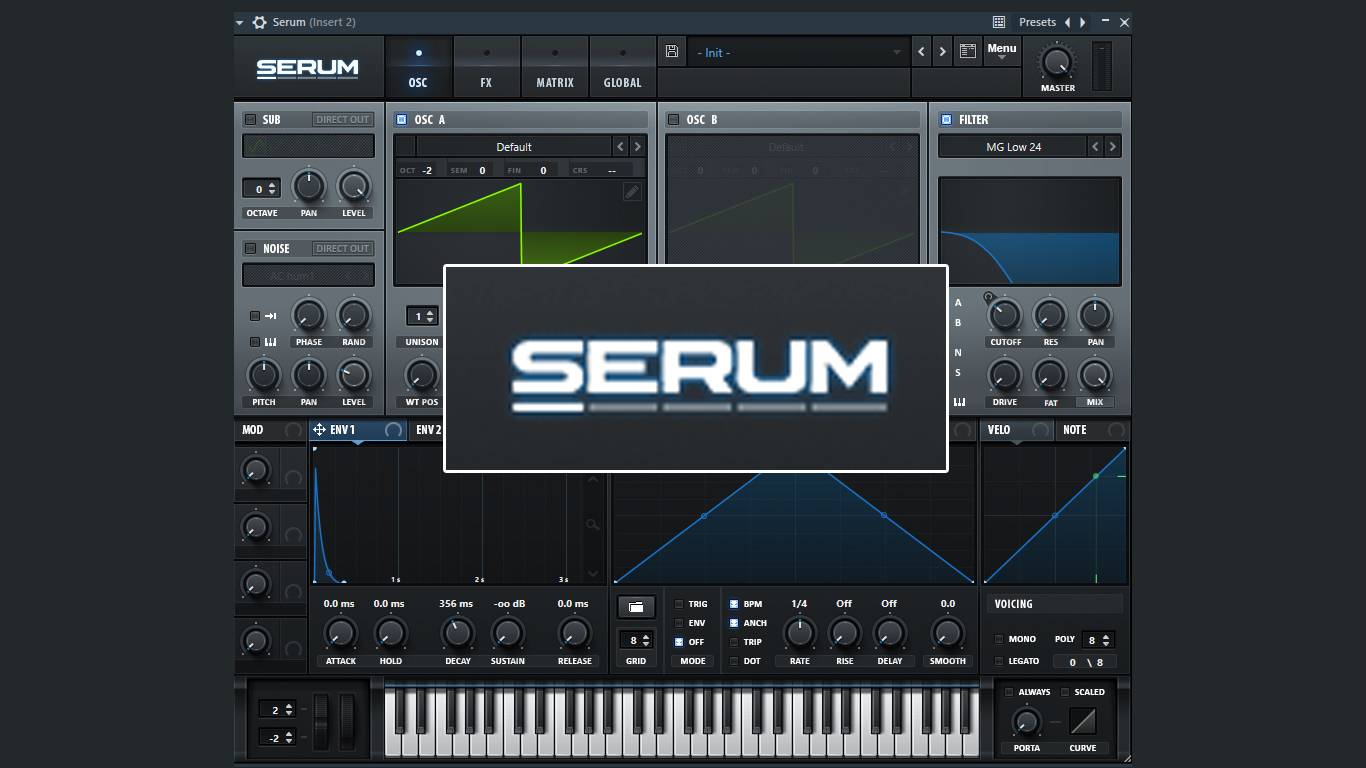
Task: Click the ENV1 drag-to-assign crosshair icon
Action: [319, 430]
